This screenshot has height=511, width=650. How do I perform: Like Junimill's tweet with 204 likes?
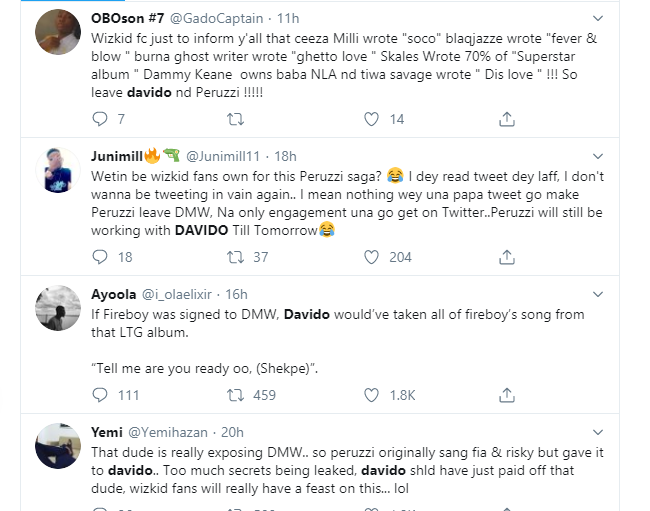(x=371, y=257)
